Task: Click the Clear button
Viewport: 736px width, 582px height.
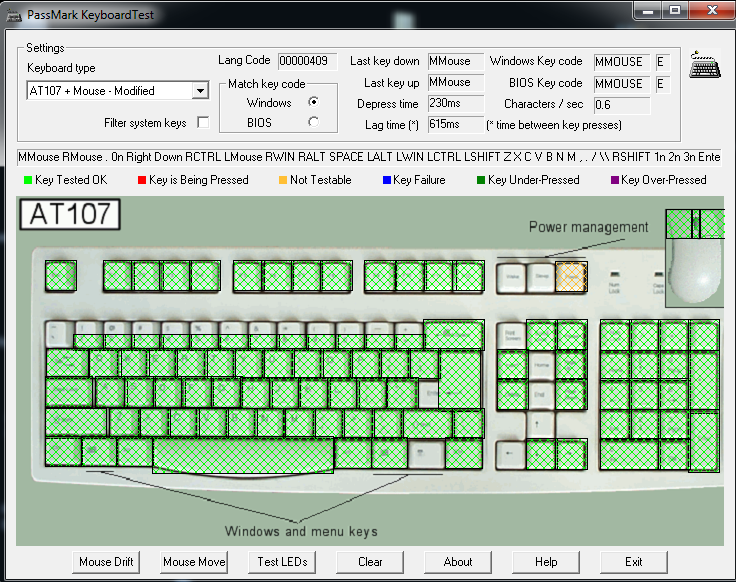Action: pyautogui.click(x=370, y=562)
